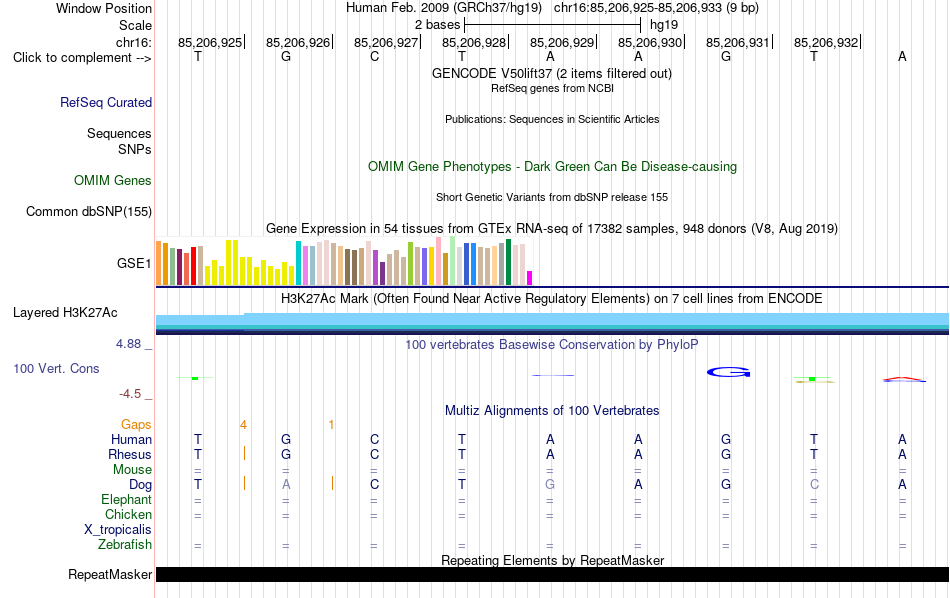Click the 'Click to complement -->' label
Viewport: 950px width, 598px height.
point(82,58)
